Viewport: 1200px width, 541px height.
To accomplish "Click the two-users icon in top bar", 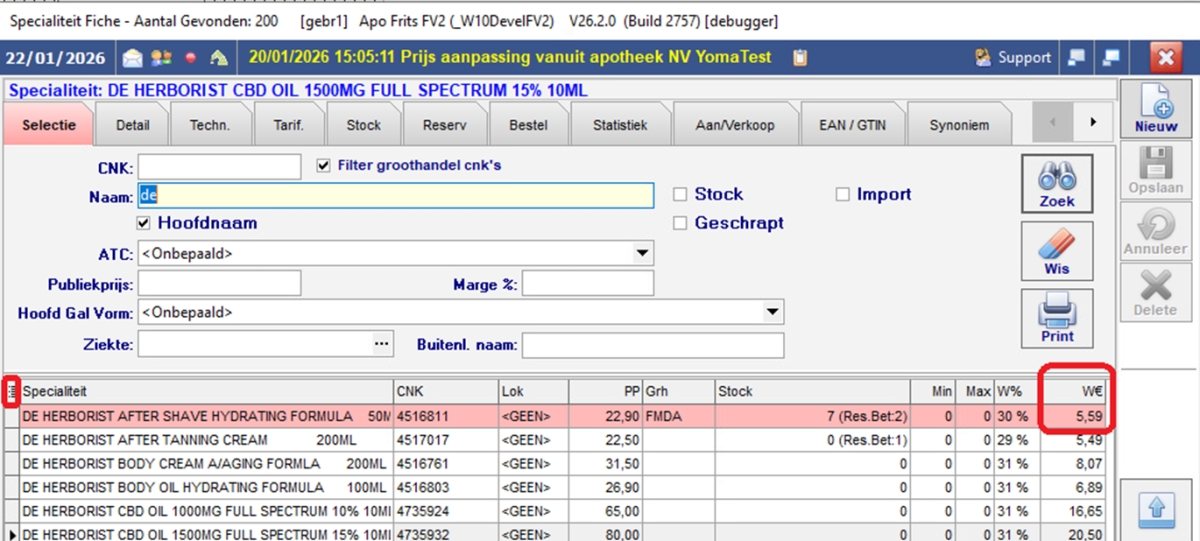I will (x=161, y=58).
